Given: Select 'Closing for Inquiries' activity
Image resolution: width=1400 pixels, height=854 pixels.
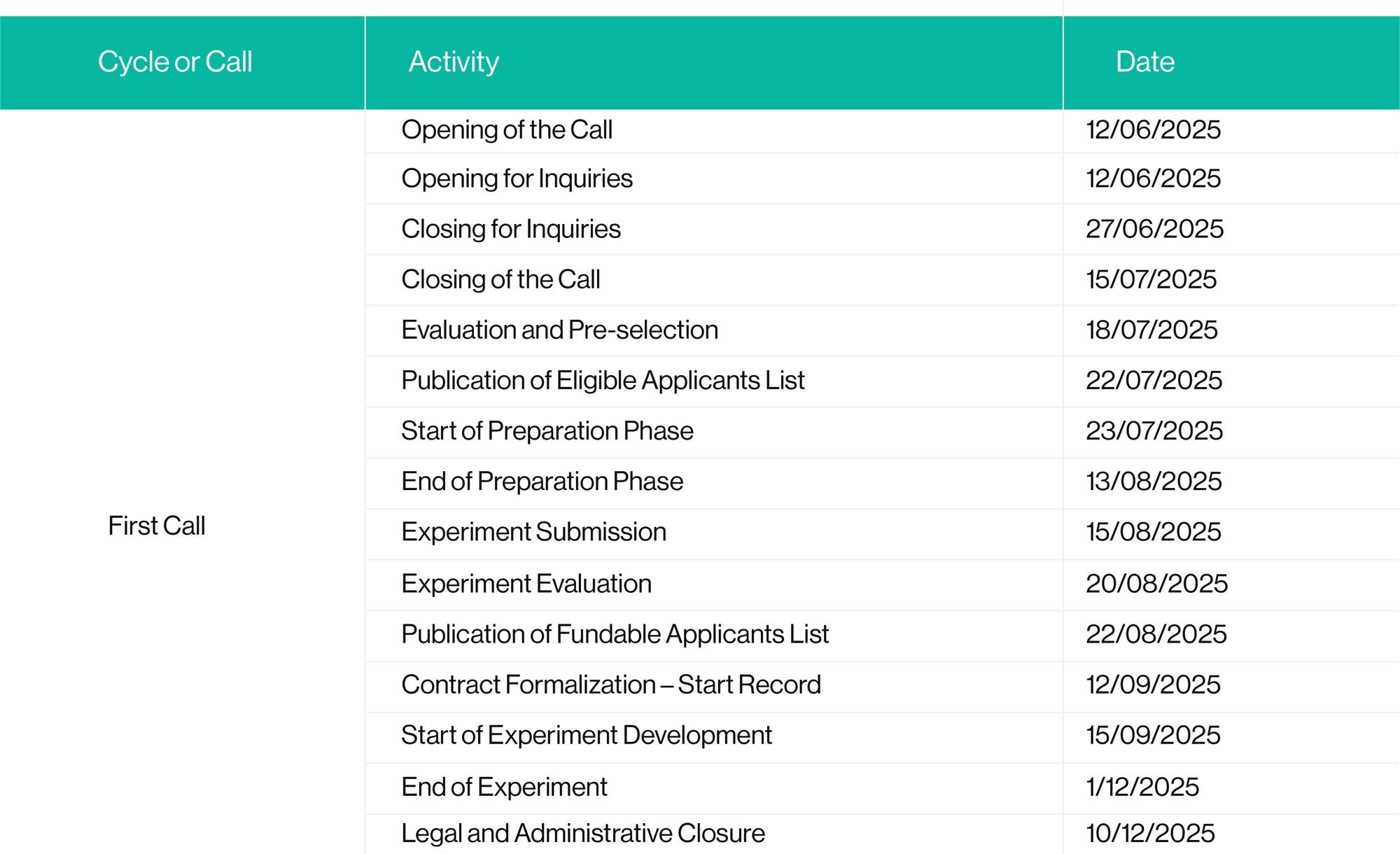Looking at the screenshot, I should [511, 229].
